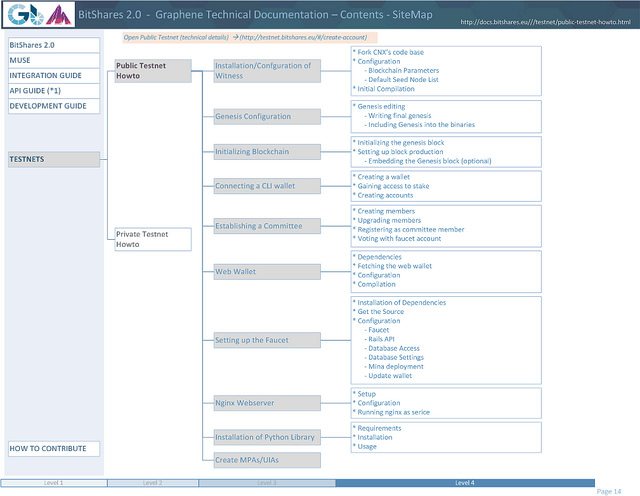Screen dimensions: 640x496
Task: Open Web Wallet node
Action: (x=267, y=271)
